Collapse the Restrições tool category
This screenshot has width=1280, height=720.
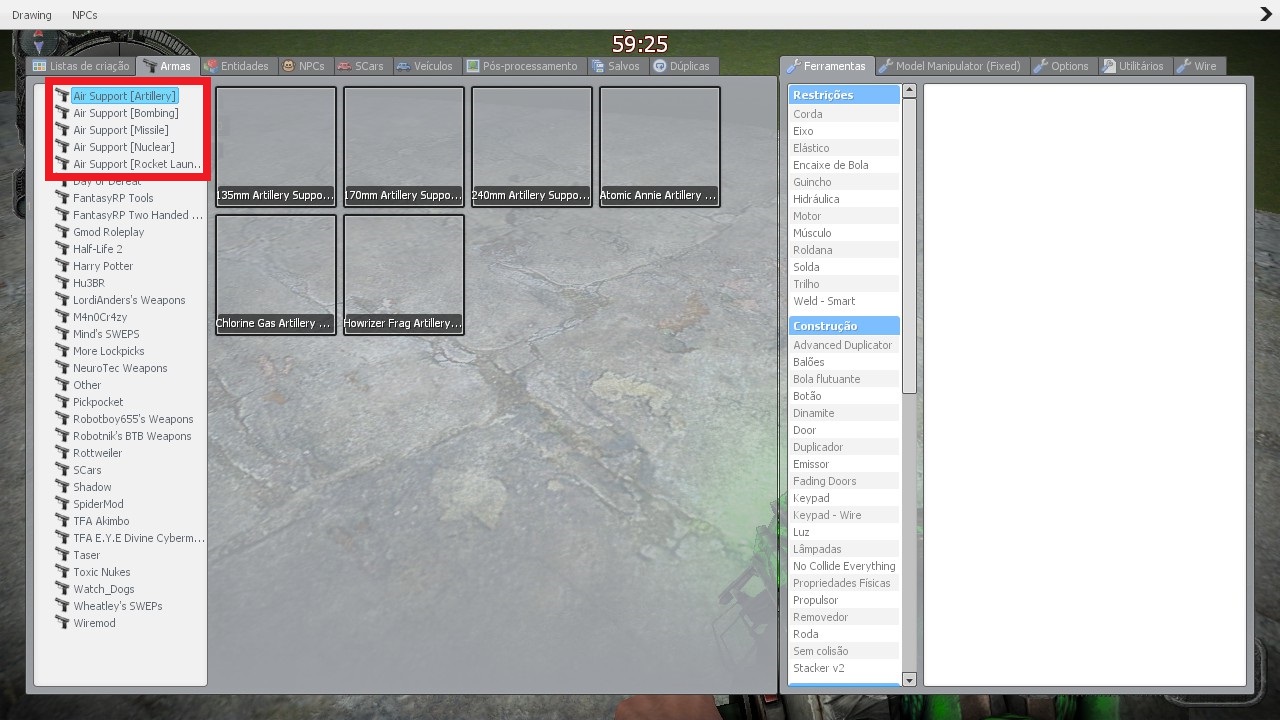pos(844,95)
